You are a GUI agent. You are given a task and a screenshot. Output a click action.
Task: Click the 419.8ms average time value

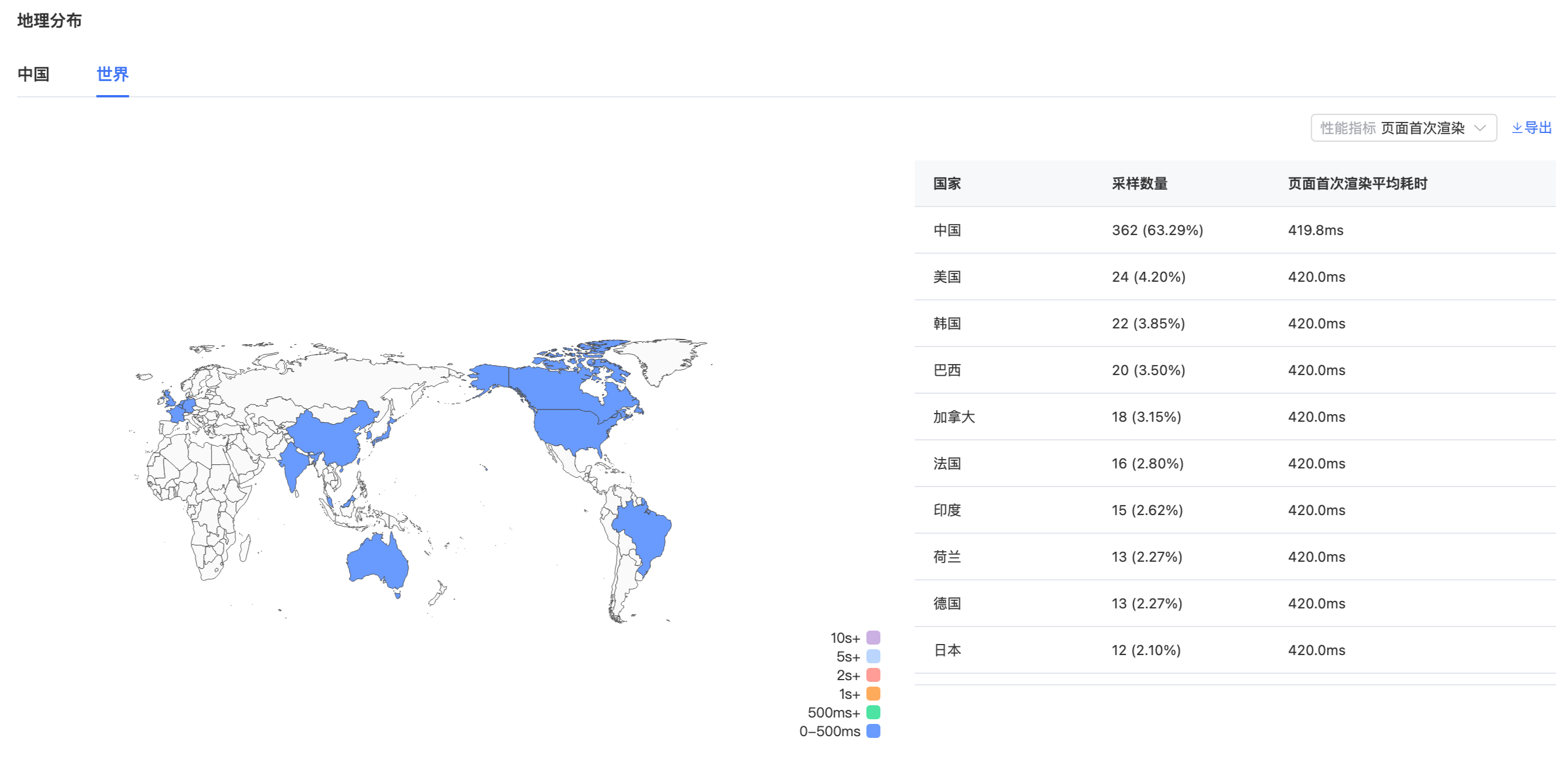pyautogui.click(x=1315, y=230)
